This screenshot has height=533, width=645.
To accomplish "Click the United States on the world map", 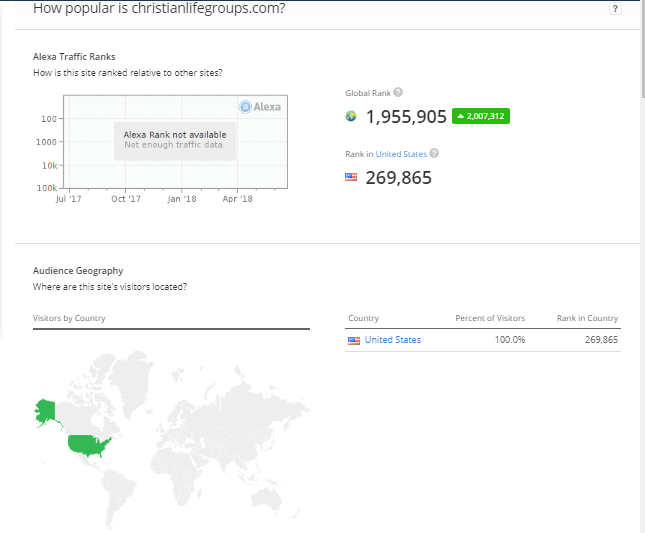I will pyautogui.click(x=89, y=446).
